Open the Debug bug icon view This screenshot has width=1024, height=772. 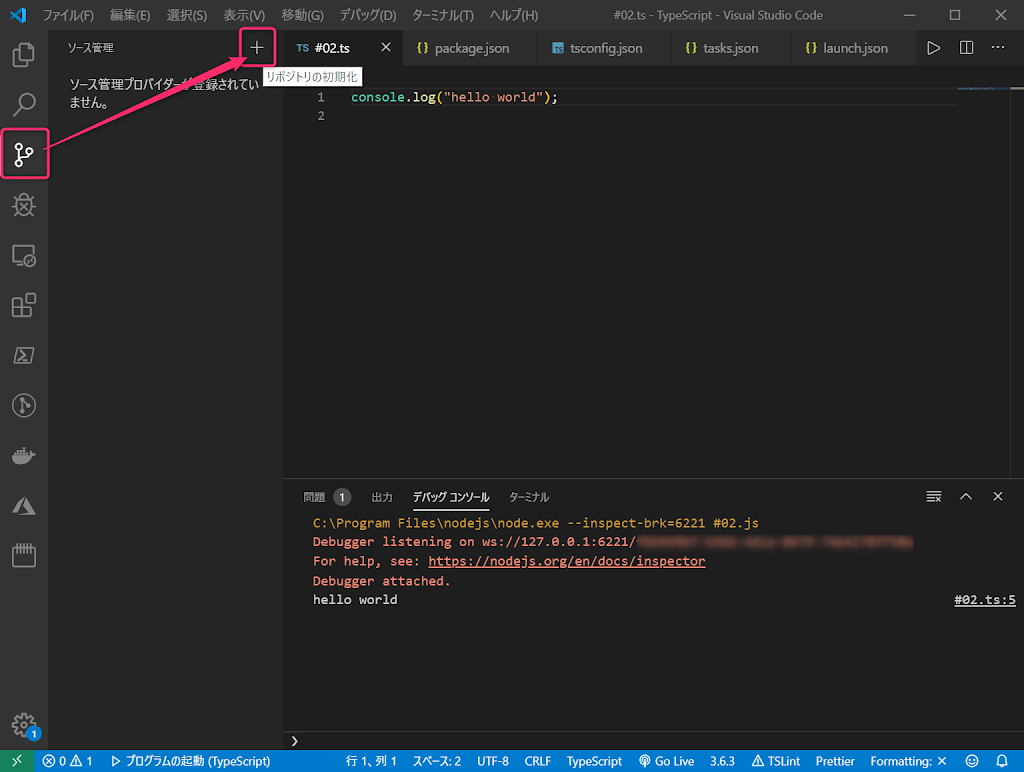point(24,204)
